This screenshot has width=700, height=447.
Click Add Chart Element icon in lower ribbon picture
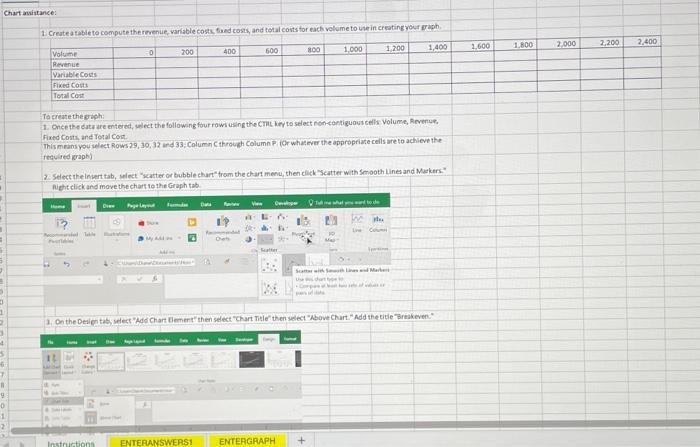pos(52,363)
